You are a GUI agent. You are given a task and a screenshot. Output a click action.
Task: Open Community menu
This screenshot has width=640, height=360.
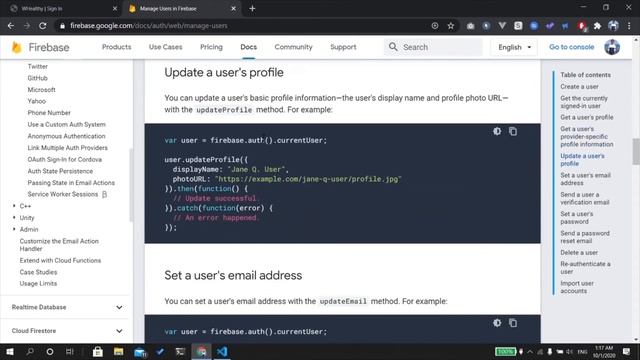[x=293, y=47]
